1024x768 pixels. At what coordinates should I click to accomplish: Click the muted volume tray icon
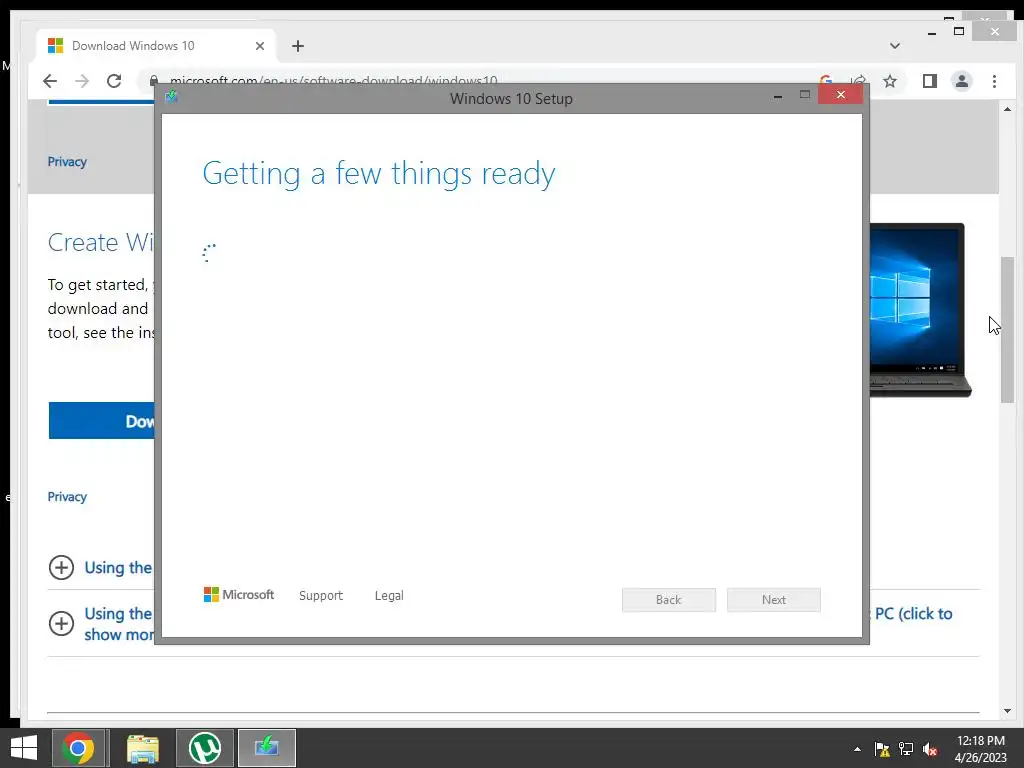pyautogui.click(x=930, y=749)
